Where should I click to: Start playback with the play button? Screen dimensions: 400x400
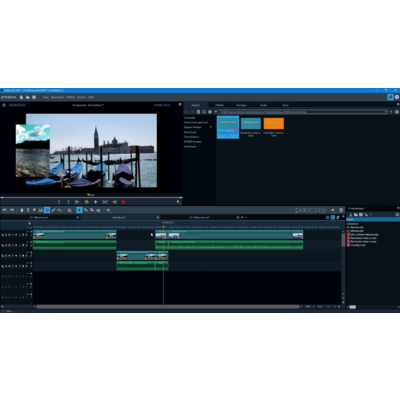96,202
